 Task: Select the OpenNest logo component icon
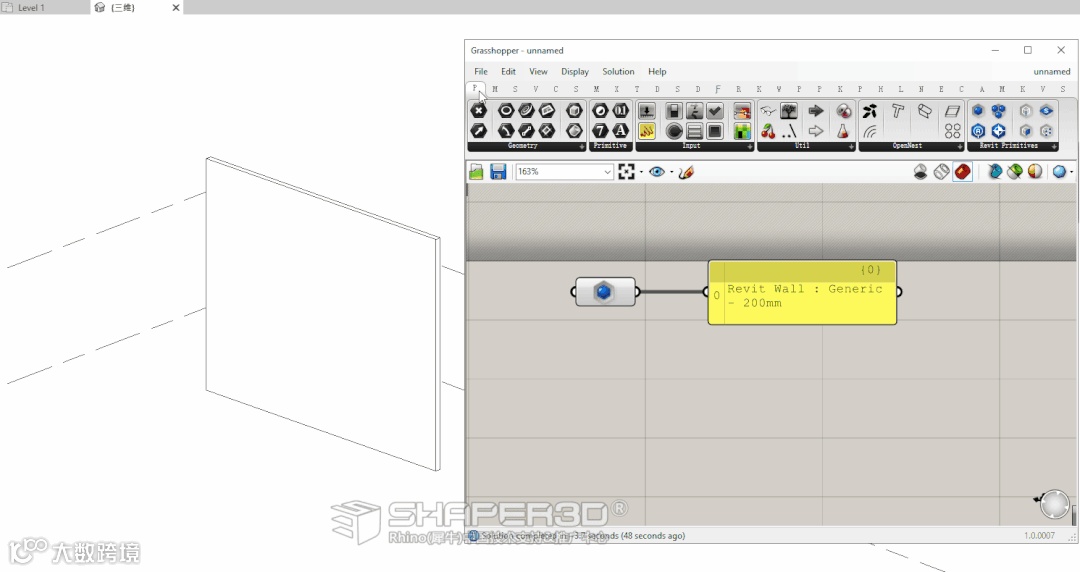pyautogui.click(x=870, y=110)
